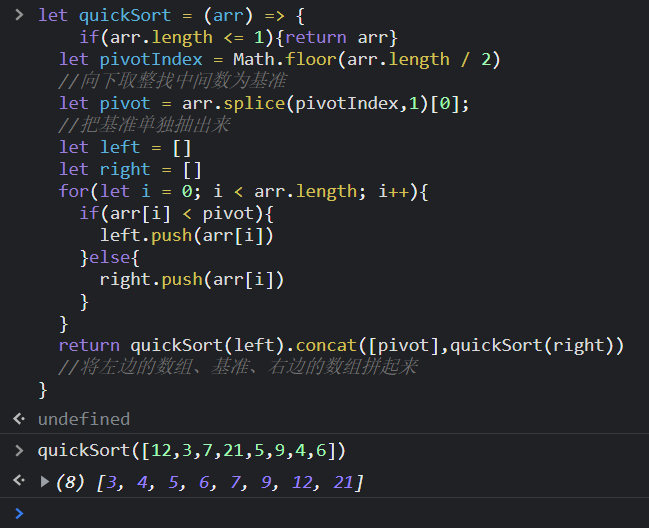
Task: Click the left.push(arr[i]) line
Action: coord(187,235)
